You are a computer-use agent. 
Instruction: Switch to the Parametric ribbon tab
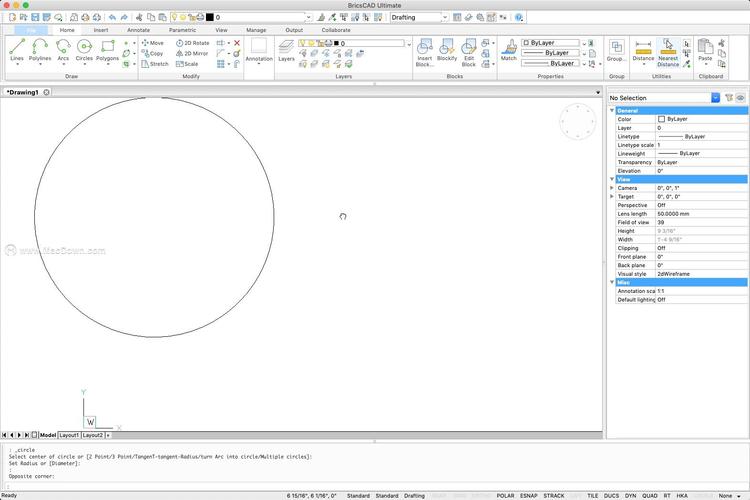pos(182,30)
